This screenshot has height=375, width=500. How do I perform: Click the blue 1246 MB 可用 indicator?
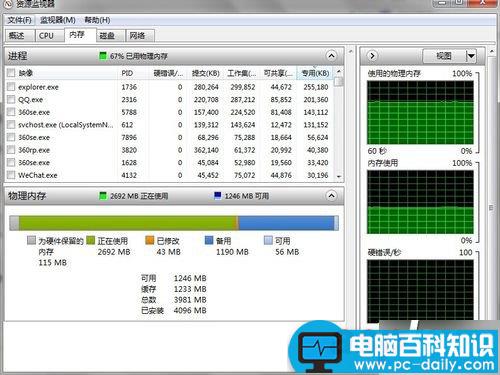pos(218,196)
